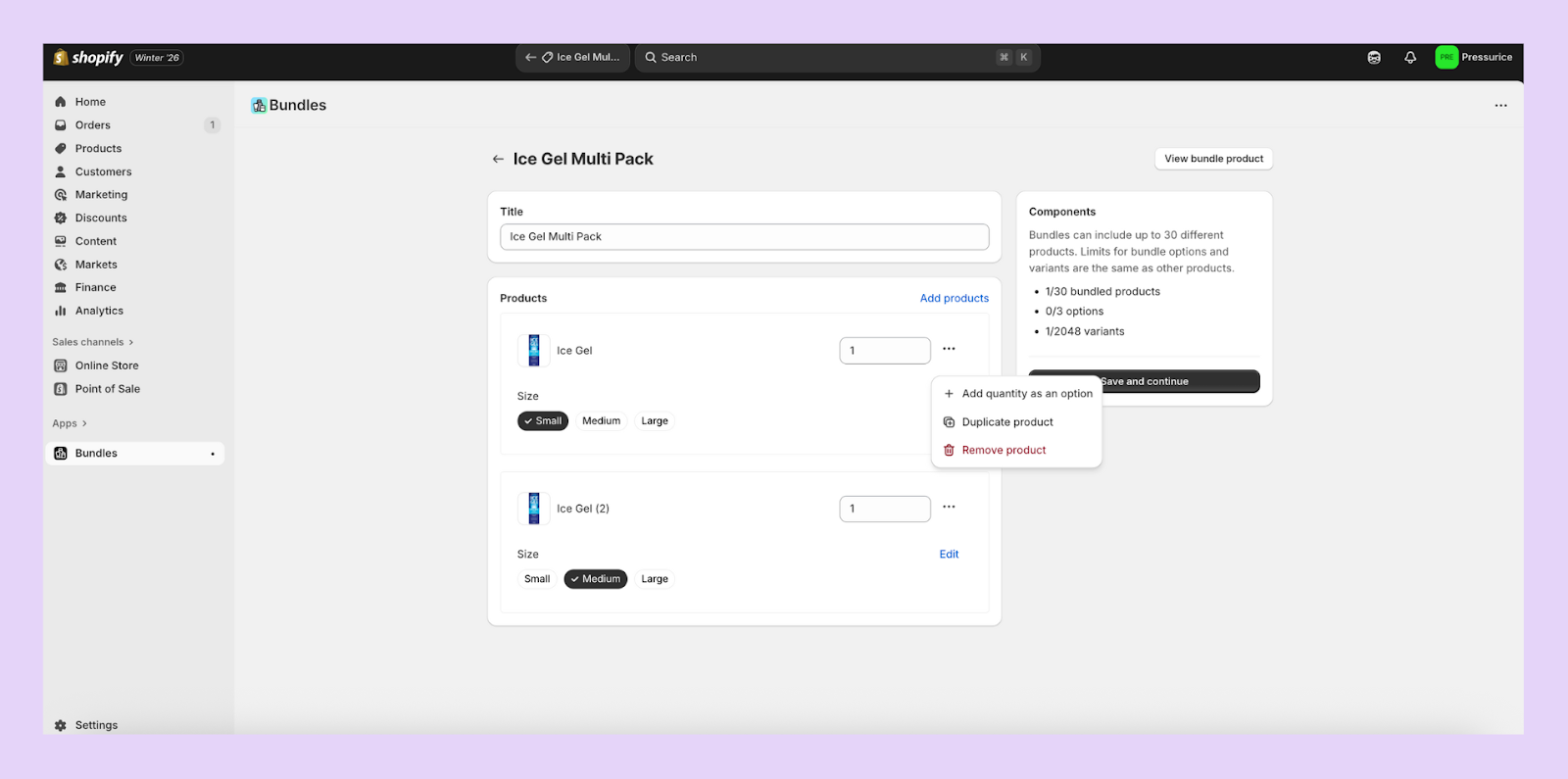Select Large size for Ice Gel
1568x779 pixels.
point(655,421)
